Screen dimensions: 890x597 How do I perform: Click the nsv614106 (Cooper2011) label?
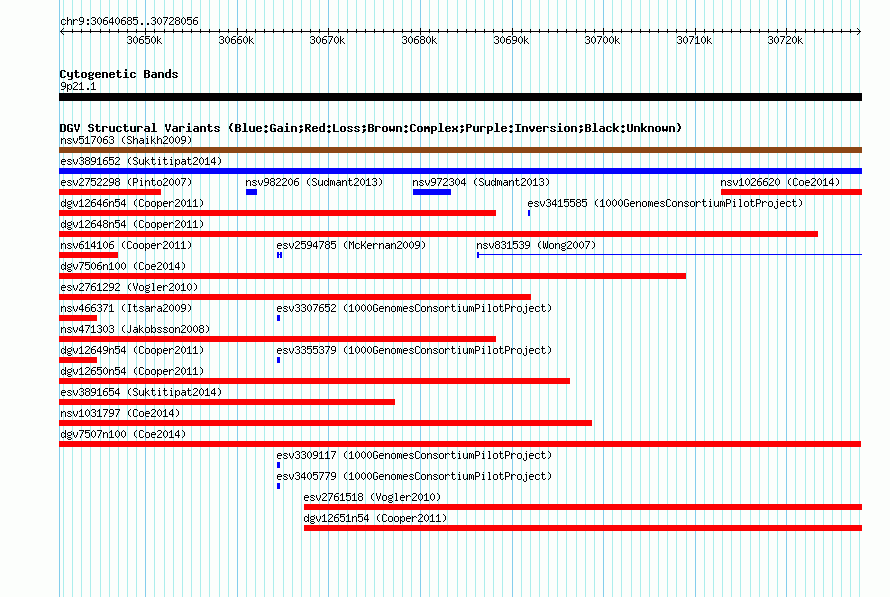126,245
